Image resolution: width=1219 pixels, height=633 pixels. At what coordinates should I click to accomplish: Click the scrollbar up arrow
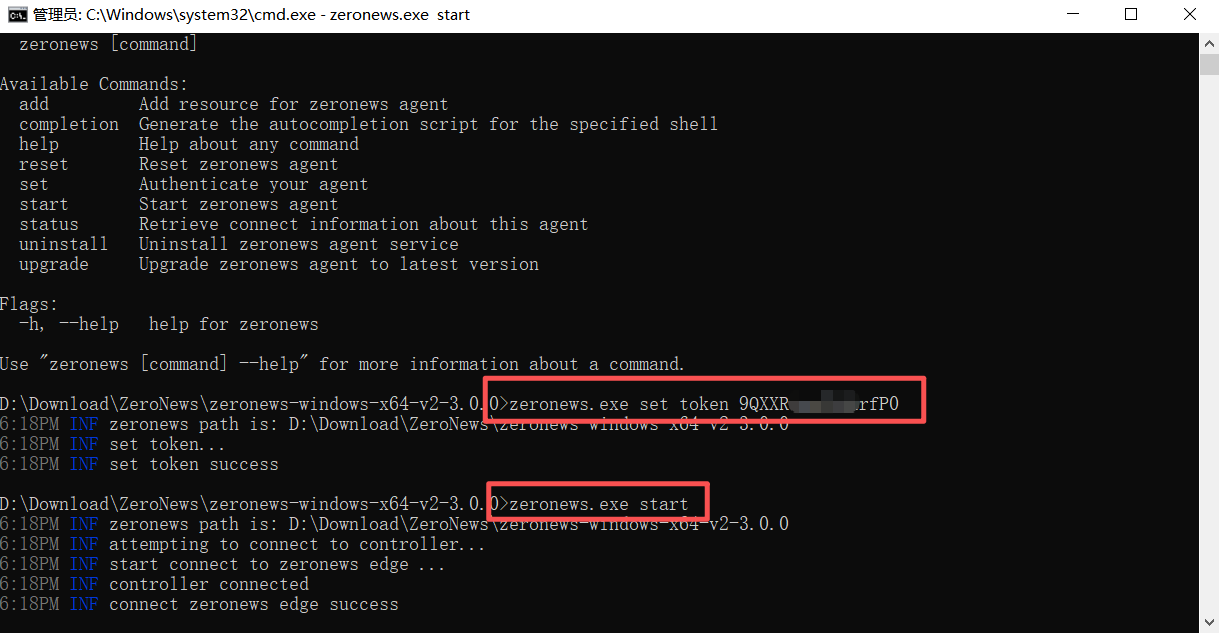(x=1209, y=41)
